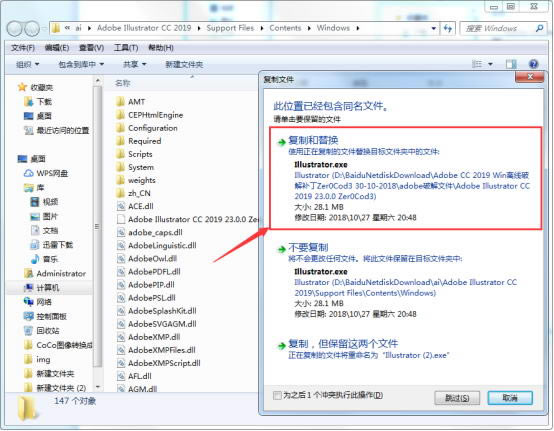This screenshot has width=554, height=431.
Task: Open the 文件(F) menu
Action: click(x=23, y=48)
